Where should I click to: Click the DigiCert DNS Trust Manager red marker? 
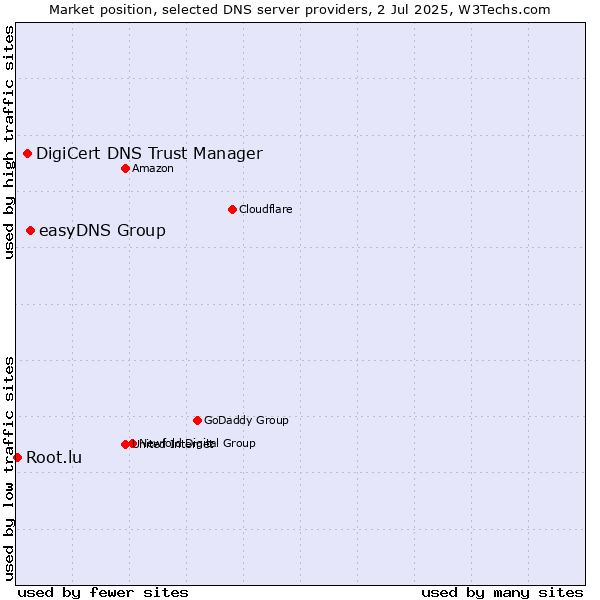(x=28, y=153)
